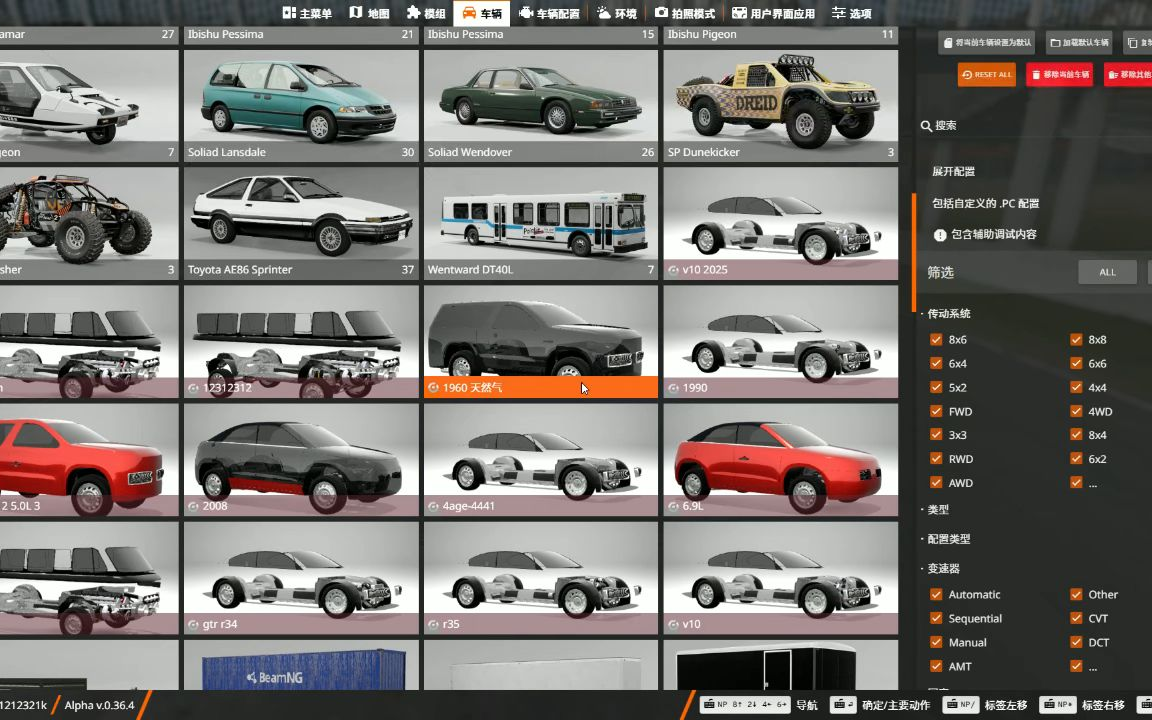Click the 导航 navigation keyboard hint icon
The image size is (1152, 720).
[745, 705]
